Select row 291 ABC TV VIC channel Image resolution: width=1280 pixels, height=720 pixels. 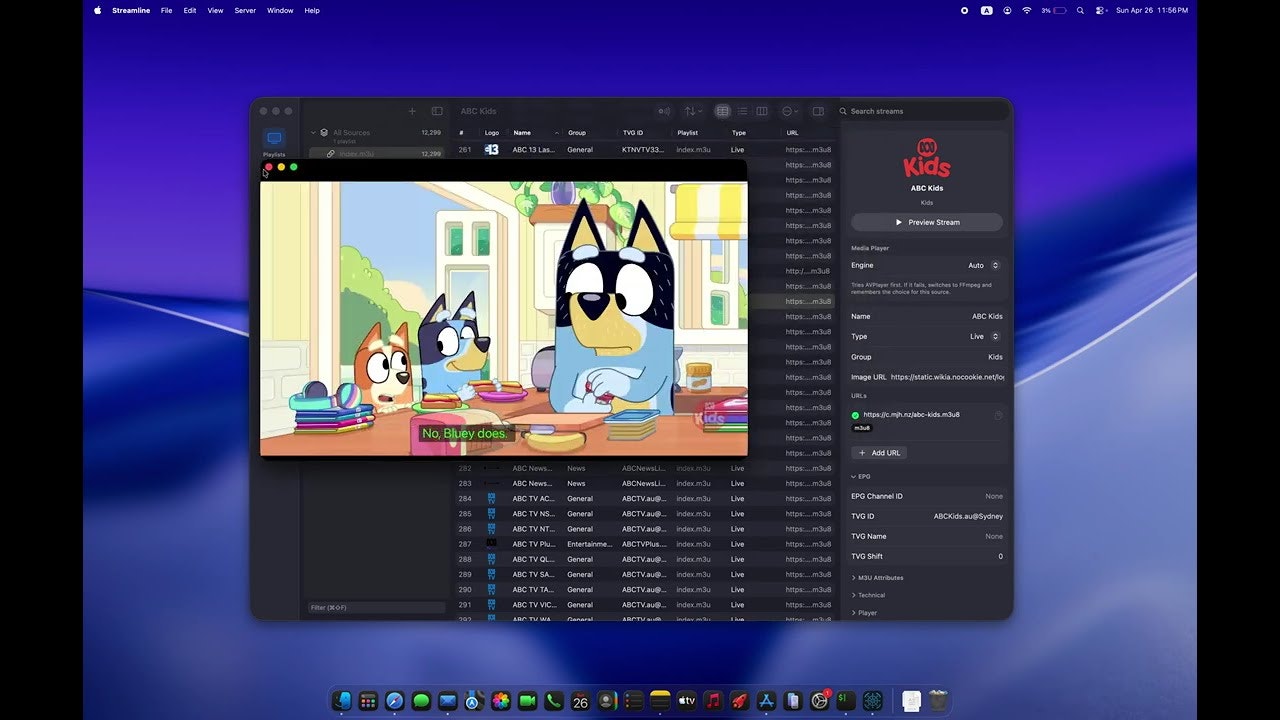645,605
